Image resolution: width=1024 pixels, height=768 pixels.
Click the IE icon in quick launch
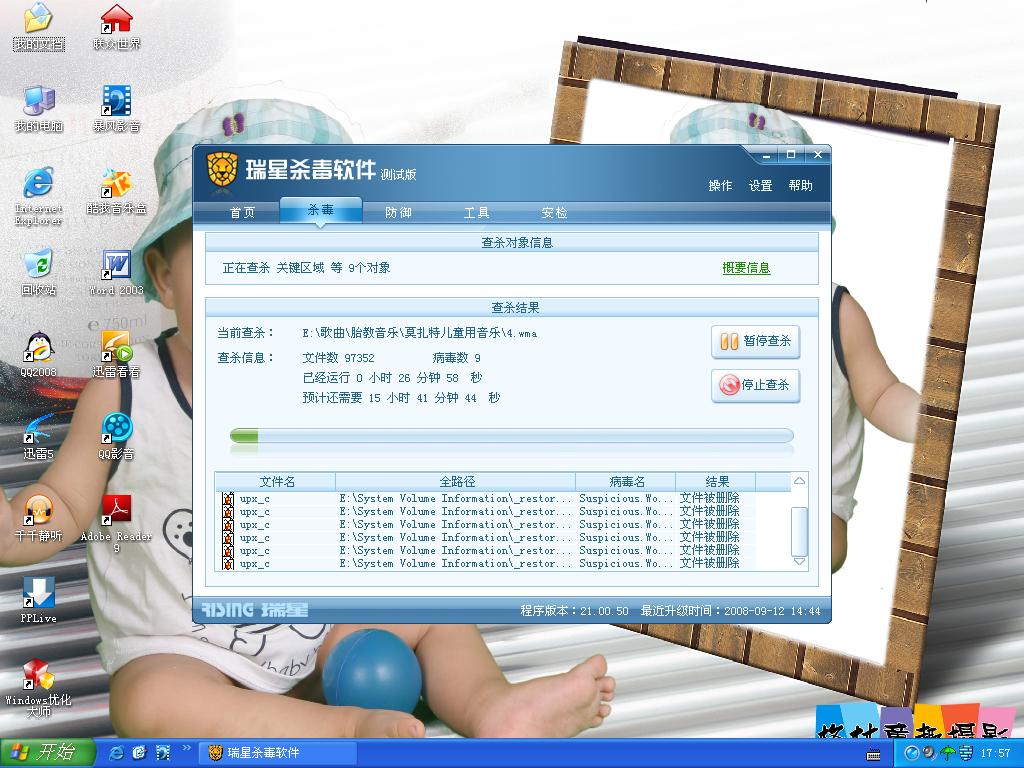(x=117, y=753)
